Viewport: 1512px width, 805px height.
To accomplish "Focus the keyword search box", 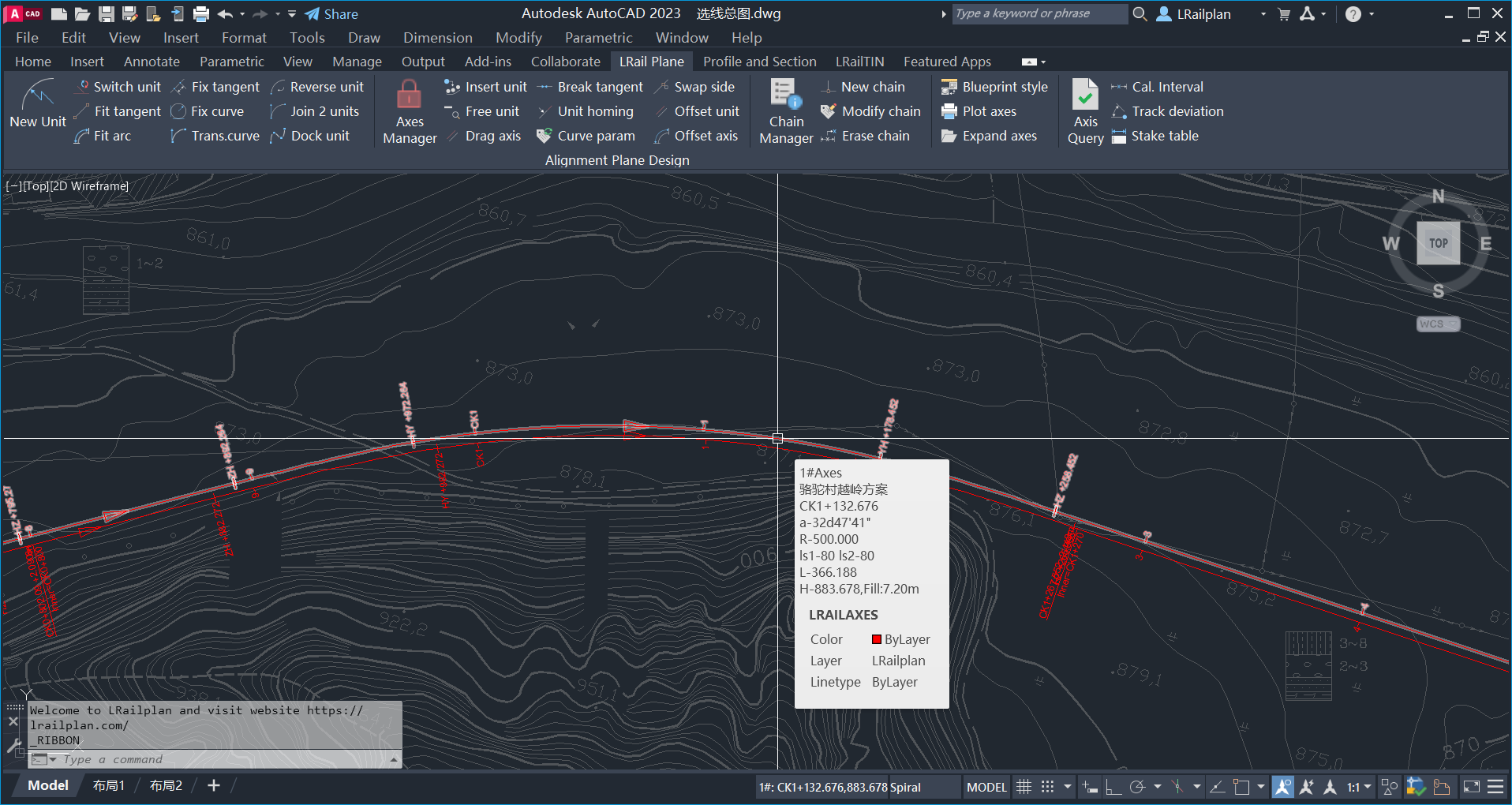I will tap(1039, 14).
